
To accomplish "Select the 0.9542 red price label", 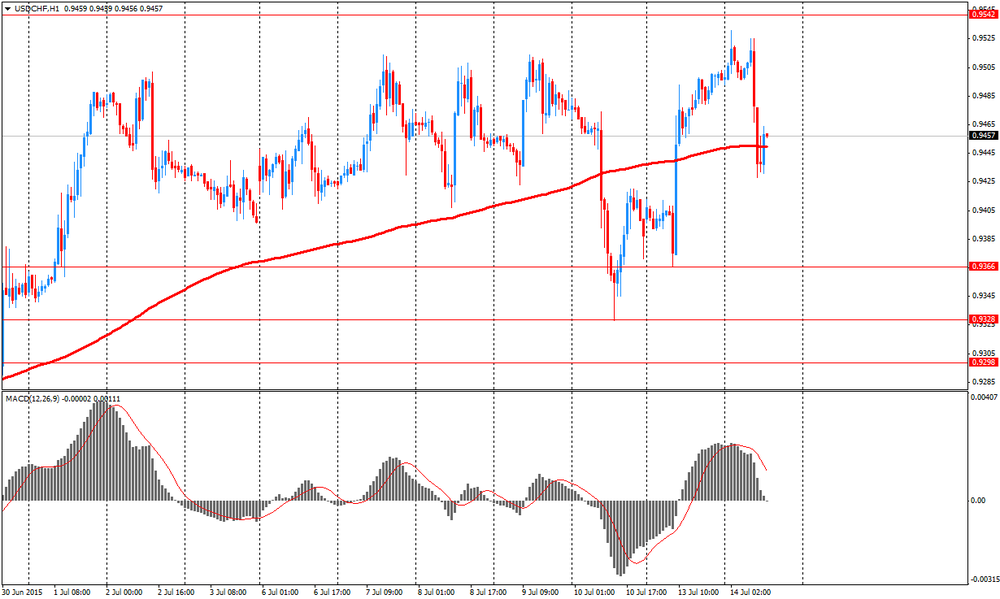I will 982,14.
